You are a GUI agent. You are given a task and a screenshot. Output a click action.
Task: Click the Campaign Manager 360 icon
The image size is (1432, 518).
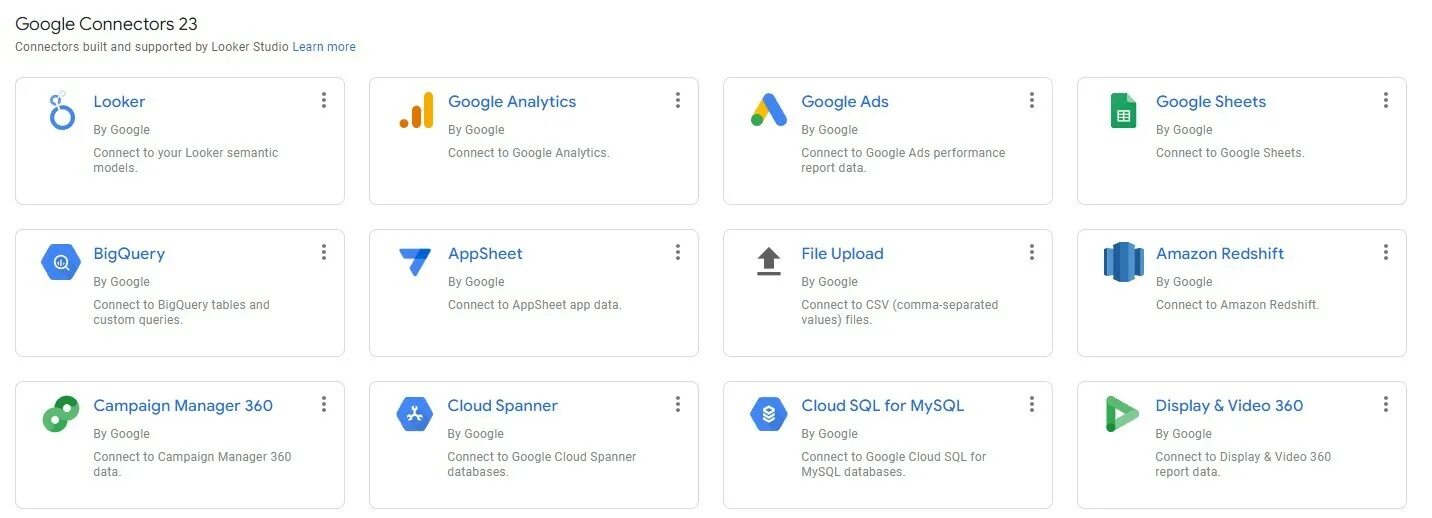[62, 414]
